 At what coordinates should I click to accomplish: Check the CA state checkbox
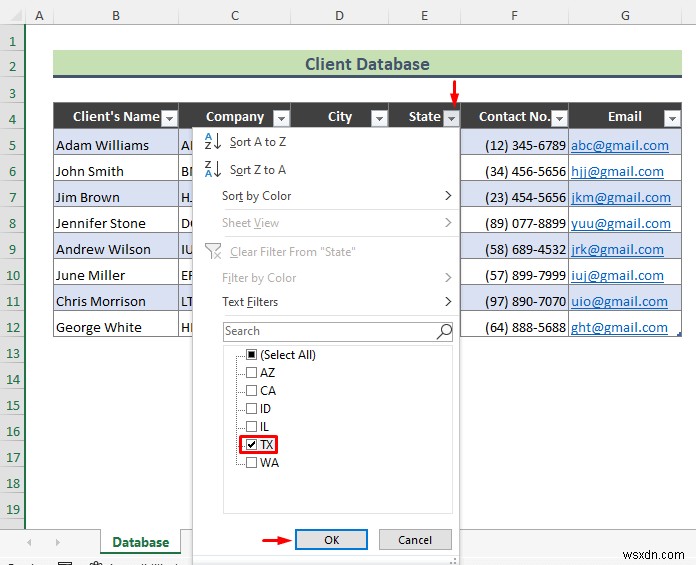click(x=251, y=391)
